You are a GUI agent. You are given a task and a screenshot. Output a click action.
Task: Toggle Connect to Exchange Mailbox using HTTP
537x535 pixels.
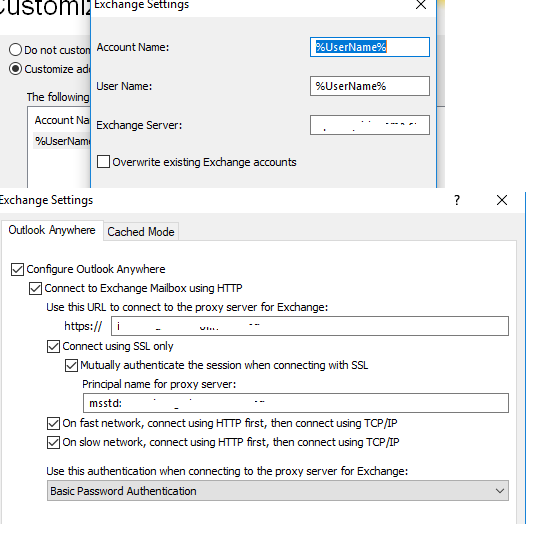(35, 288)
